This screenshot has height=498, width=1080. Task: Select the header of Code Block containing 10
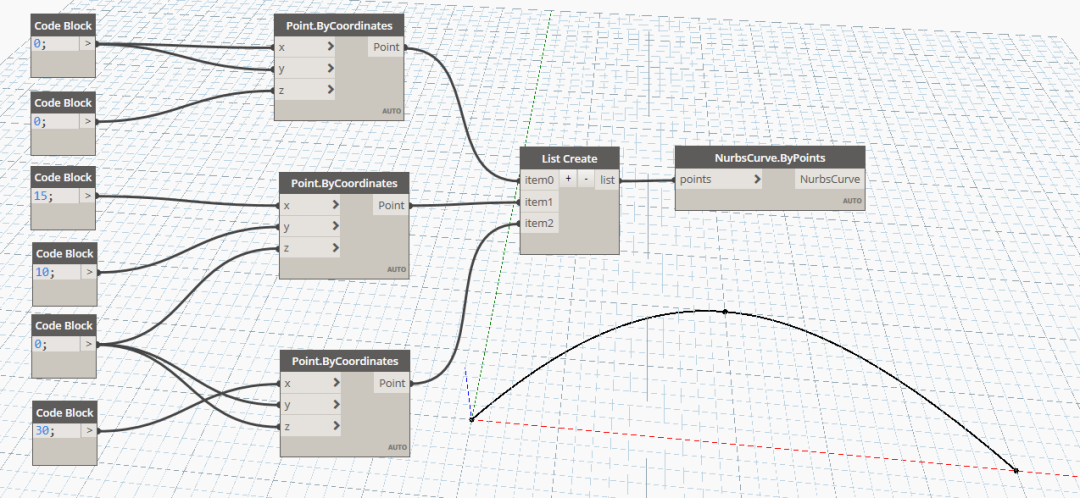coord(64,253)
